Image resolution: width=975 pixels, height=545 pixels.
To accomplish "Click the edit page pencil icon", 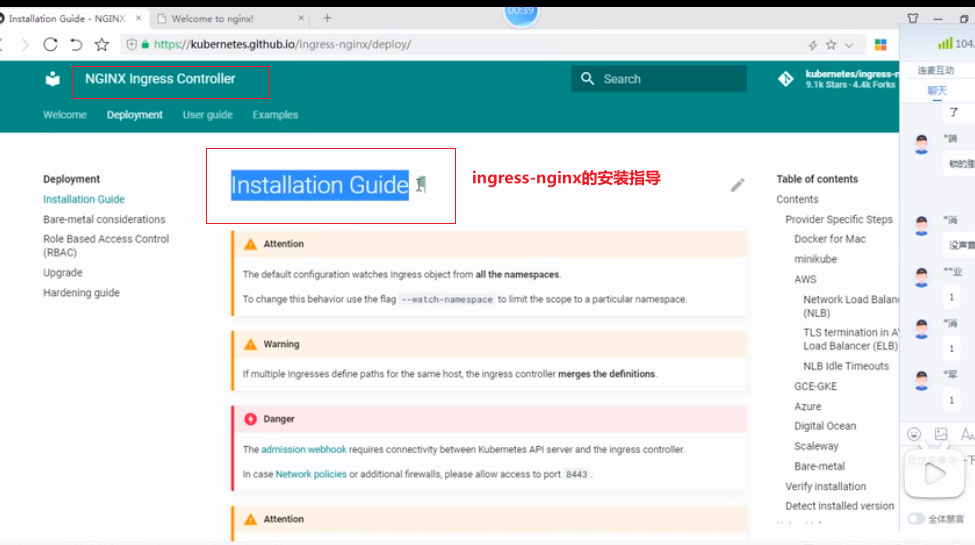I will [x=737, y=185].
